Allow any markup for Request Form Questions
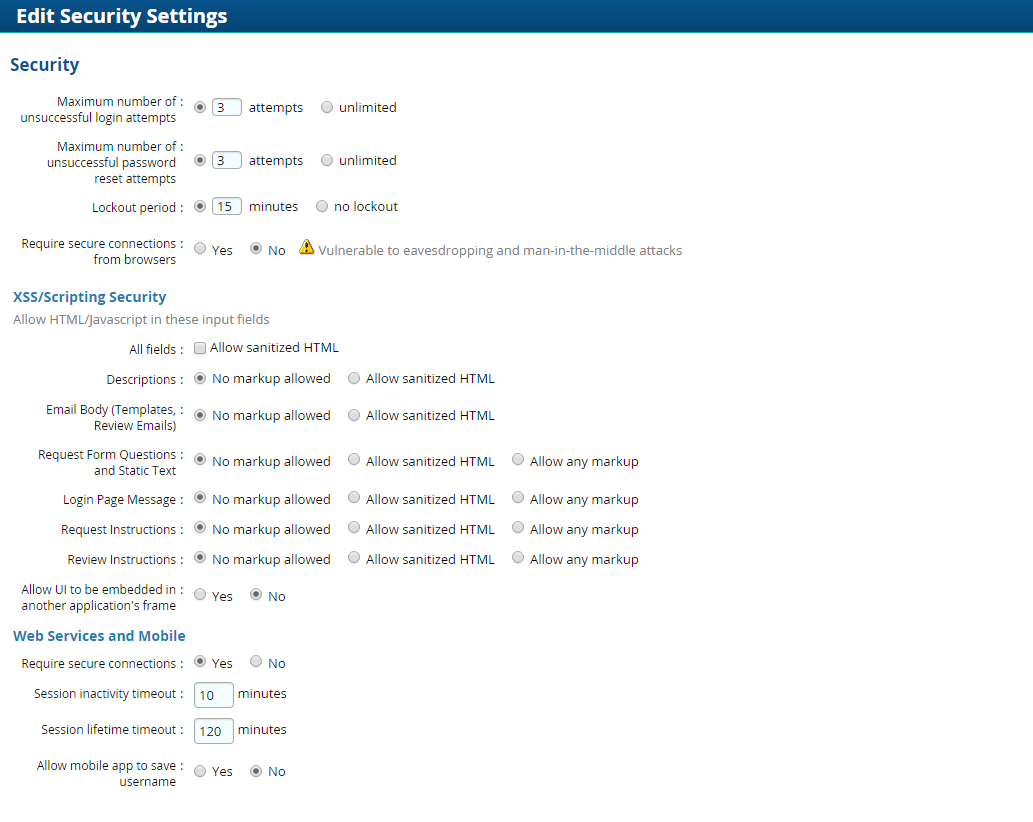Screen dimensions: 1033x822 tap(518, 460)
